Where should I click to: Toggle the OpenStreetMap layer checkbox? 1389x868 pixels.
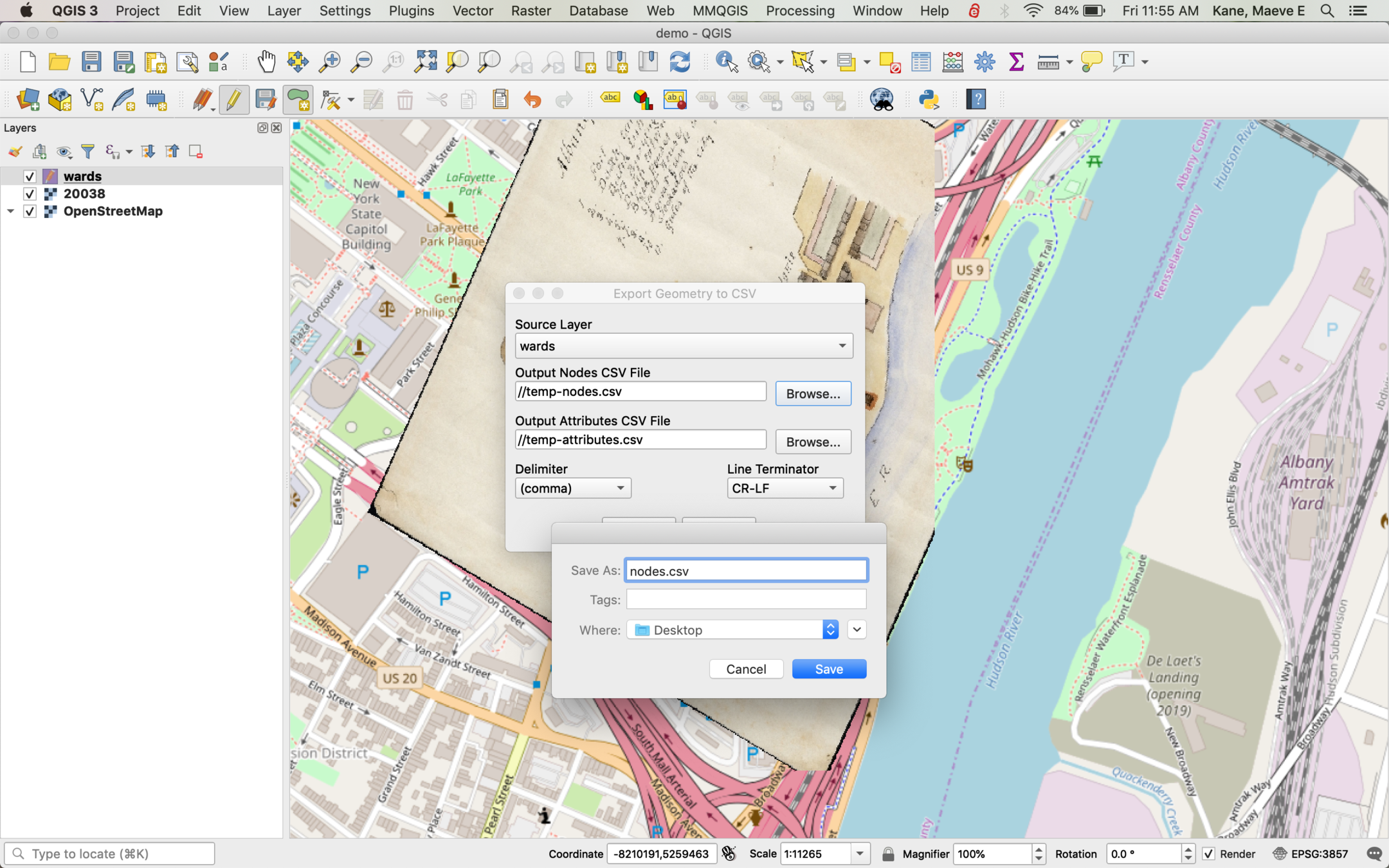pos(30,212)
